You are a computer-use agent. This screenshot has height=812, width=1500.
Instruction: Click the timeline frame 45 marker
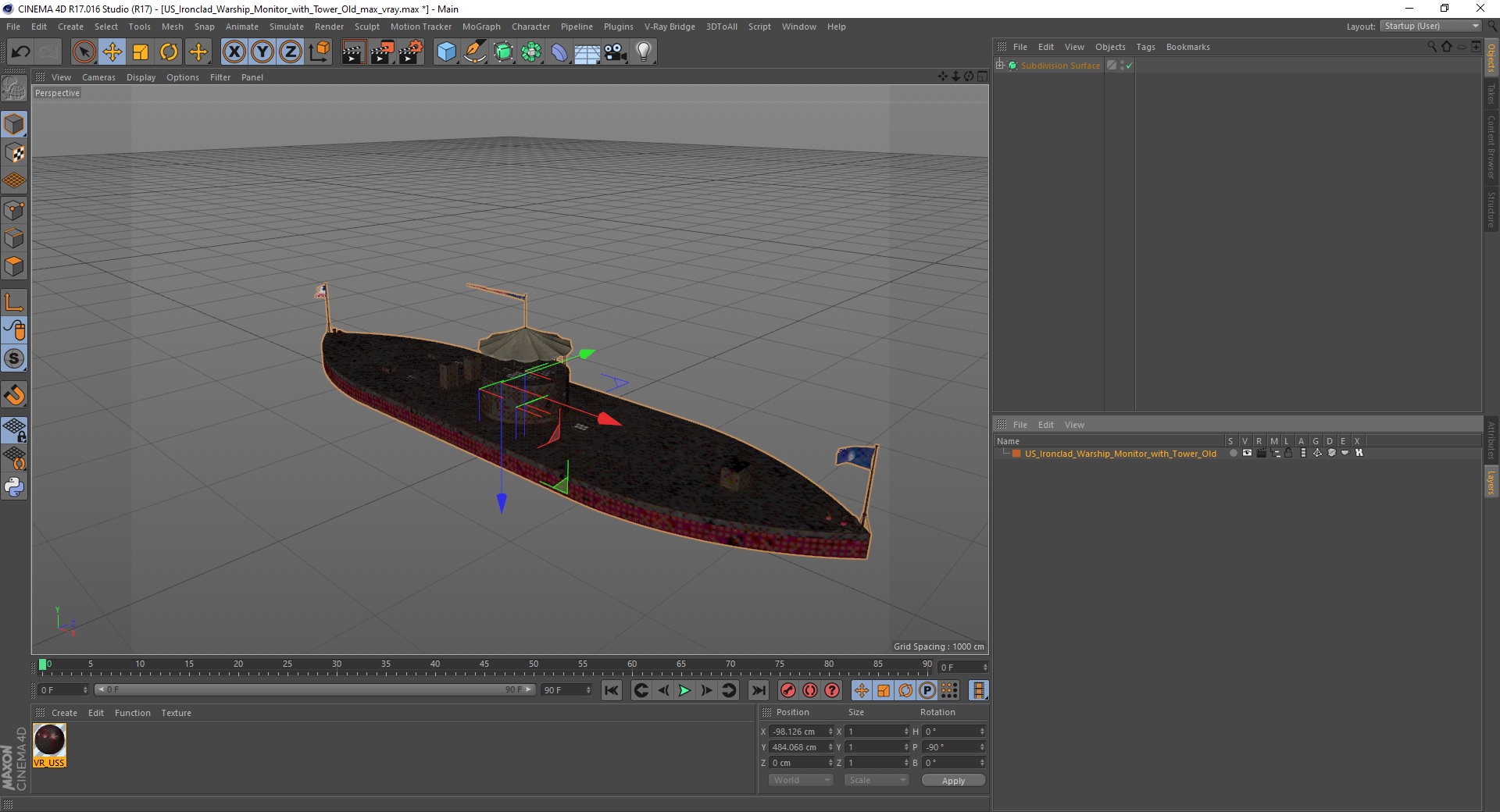[x=484, y=665]
